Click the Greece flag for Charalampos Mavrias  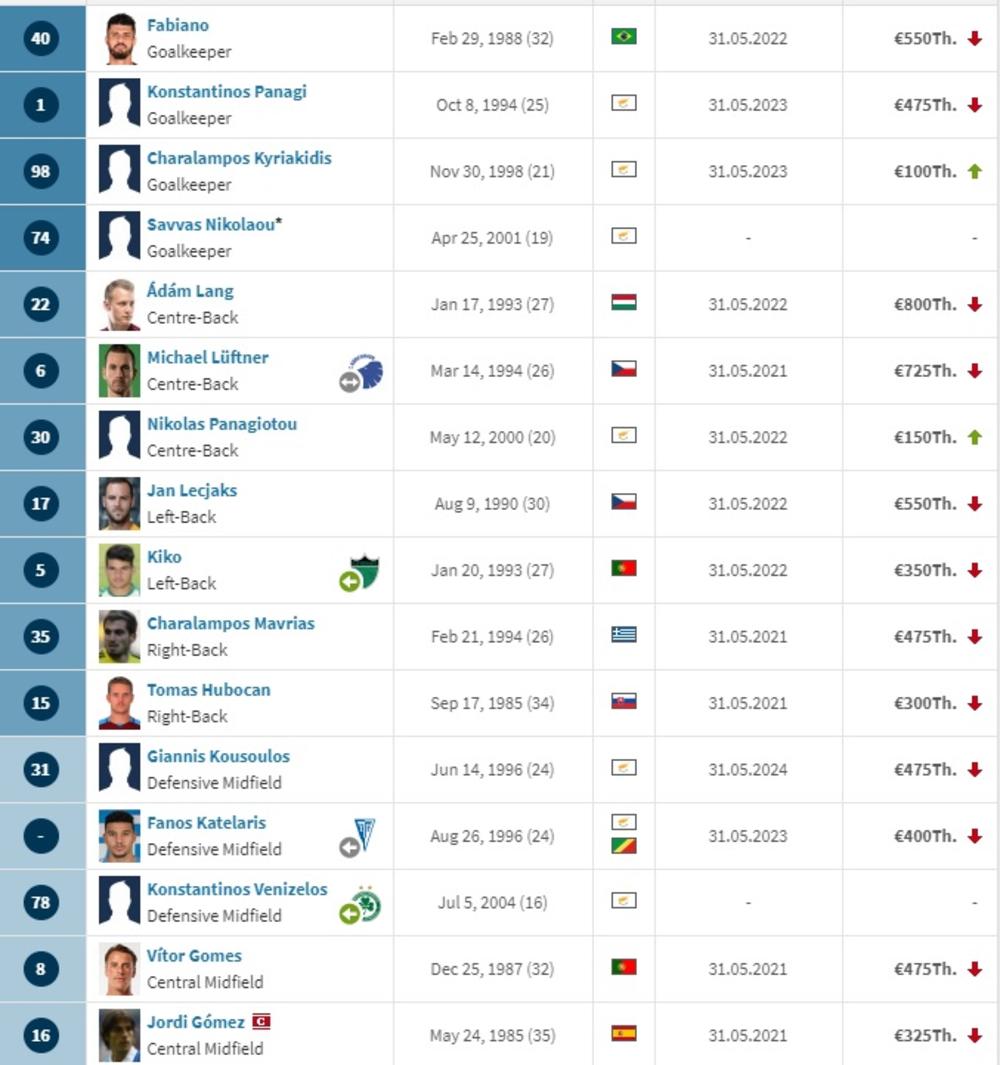tap(624, 634)
